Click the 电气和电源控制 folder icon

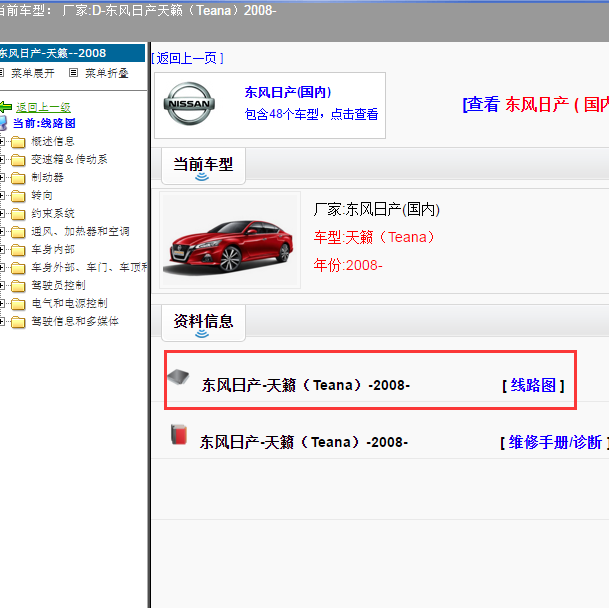(18, 304)
